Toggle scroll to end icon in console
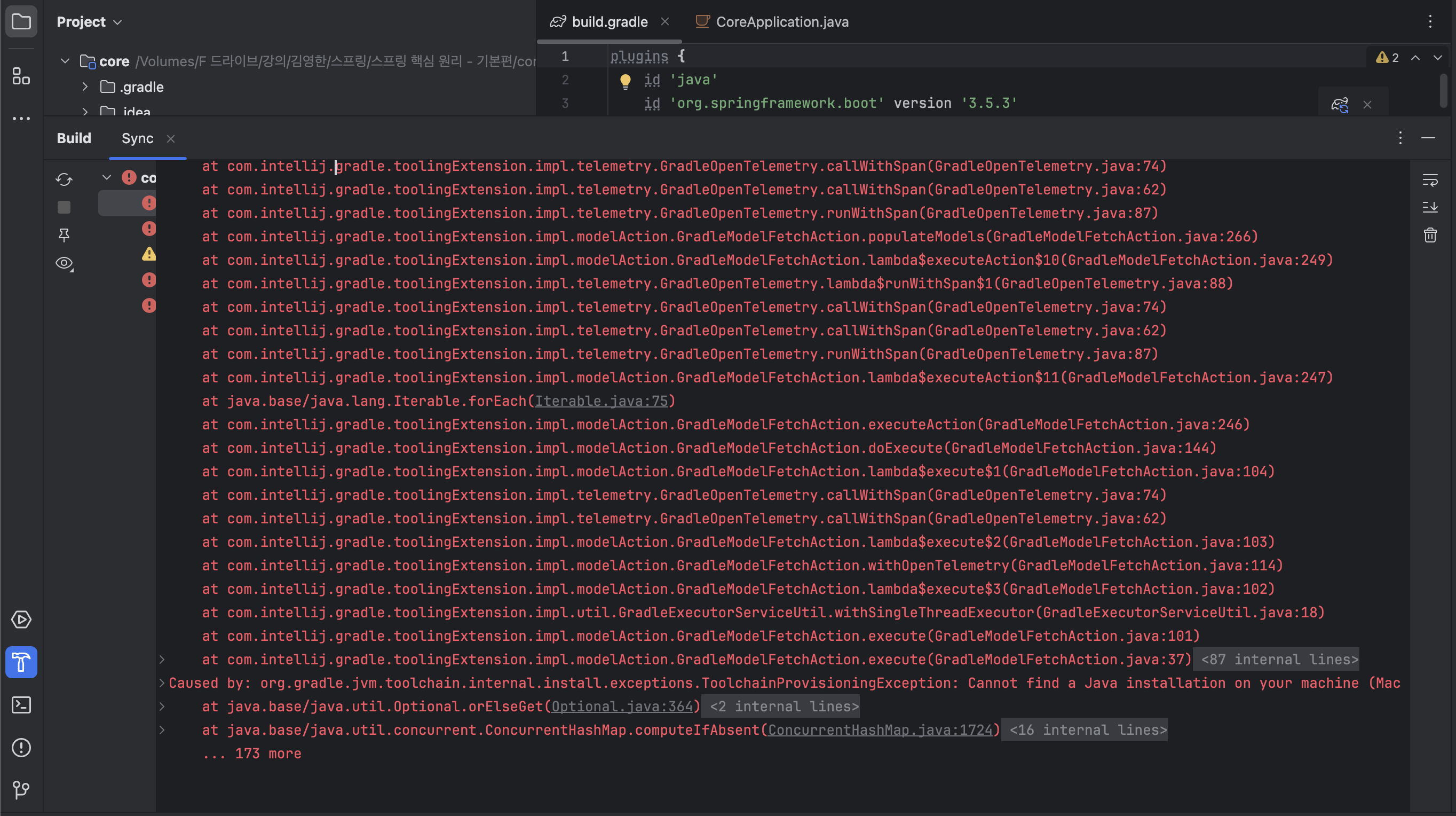This screenshot has height=816, width=1456. (x=1430, y=207)
